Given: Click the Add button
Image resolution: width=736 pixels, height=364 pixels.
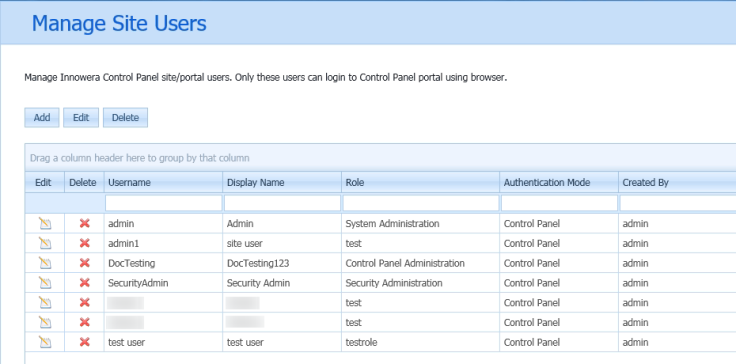Looking at the screenshot, I should click(42, 117).
